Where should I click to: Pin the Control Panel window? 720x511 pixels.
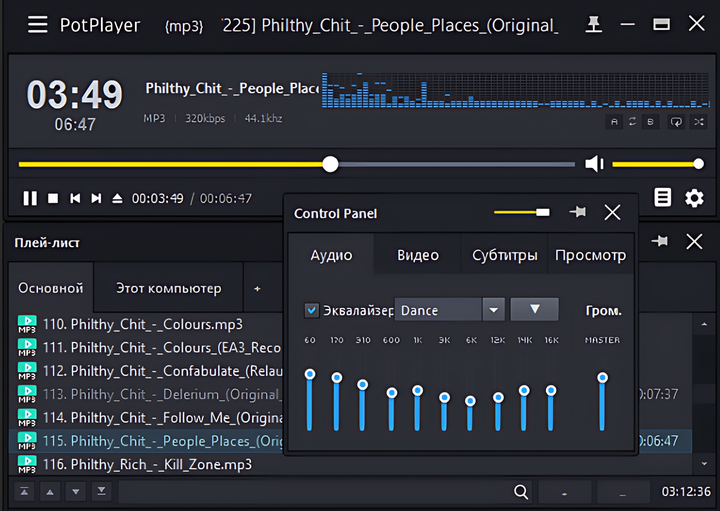pos(577,212)
